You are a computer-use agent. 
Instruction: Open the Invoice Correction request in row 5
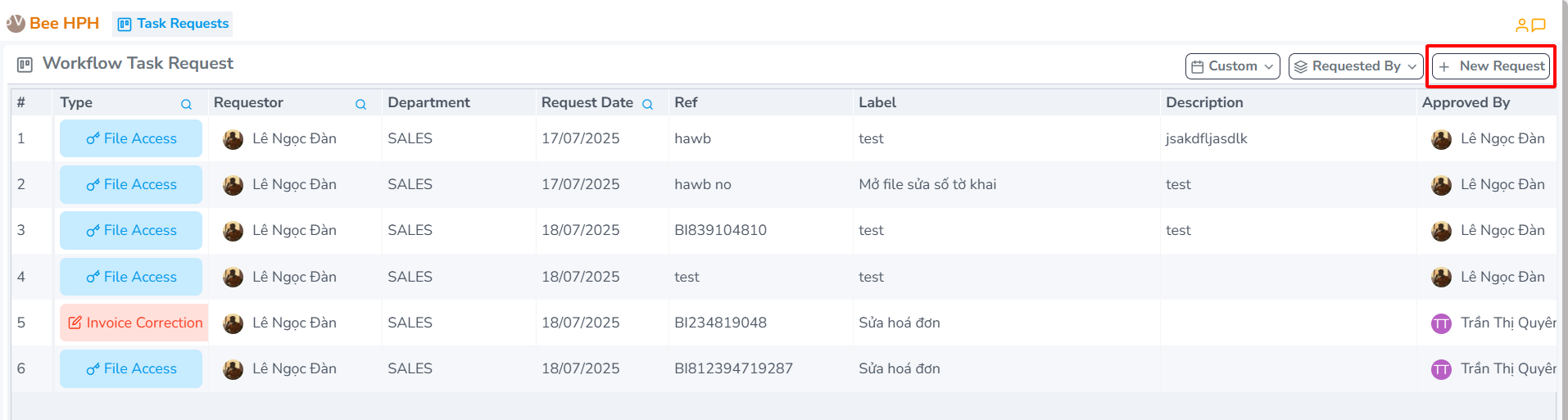[134, 323]
